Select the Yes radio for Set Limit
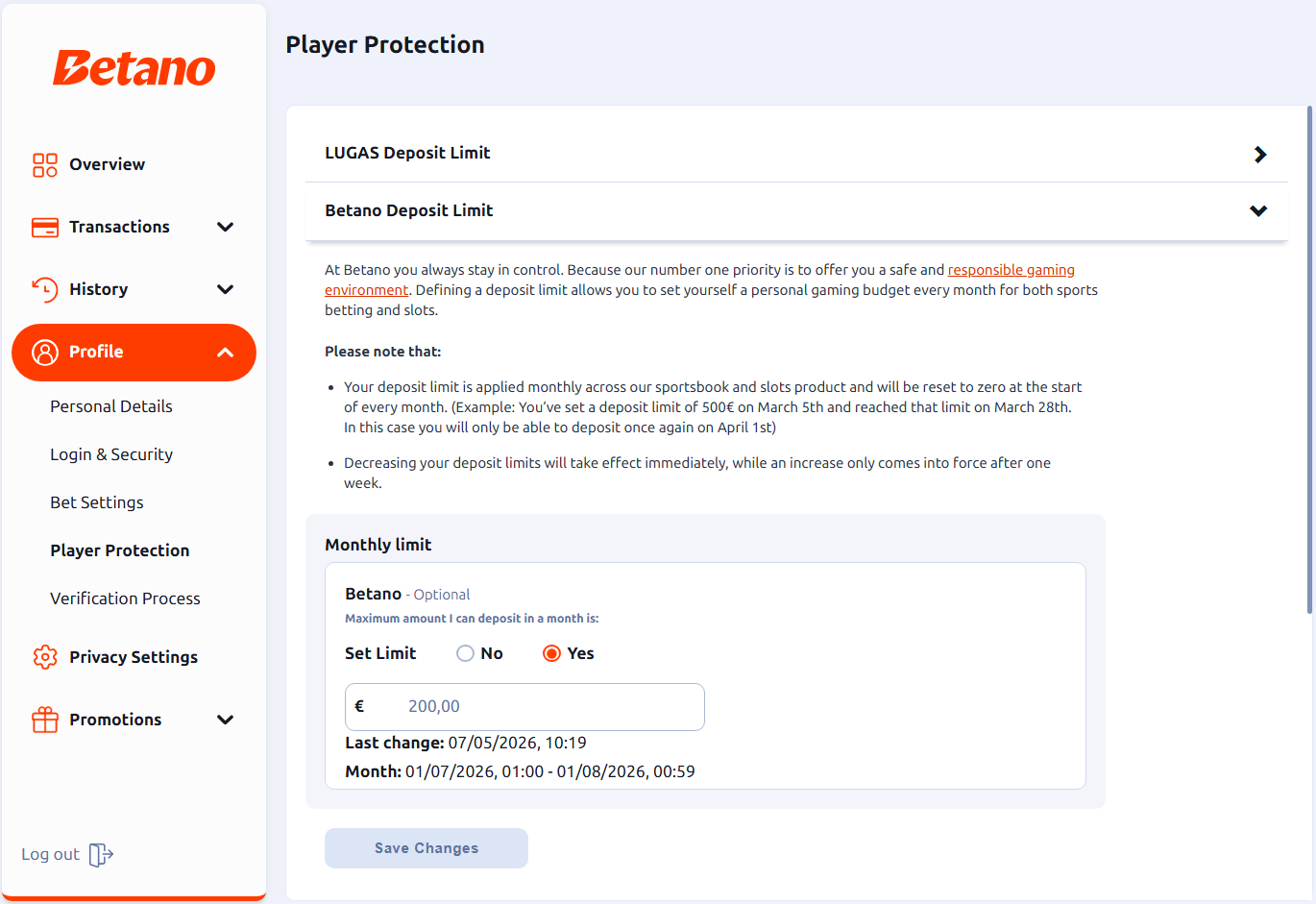 coord(551,653)
